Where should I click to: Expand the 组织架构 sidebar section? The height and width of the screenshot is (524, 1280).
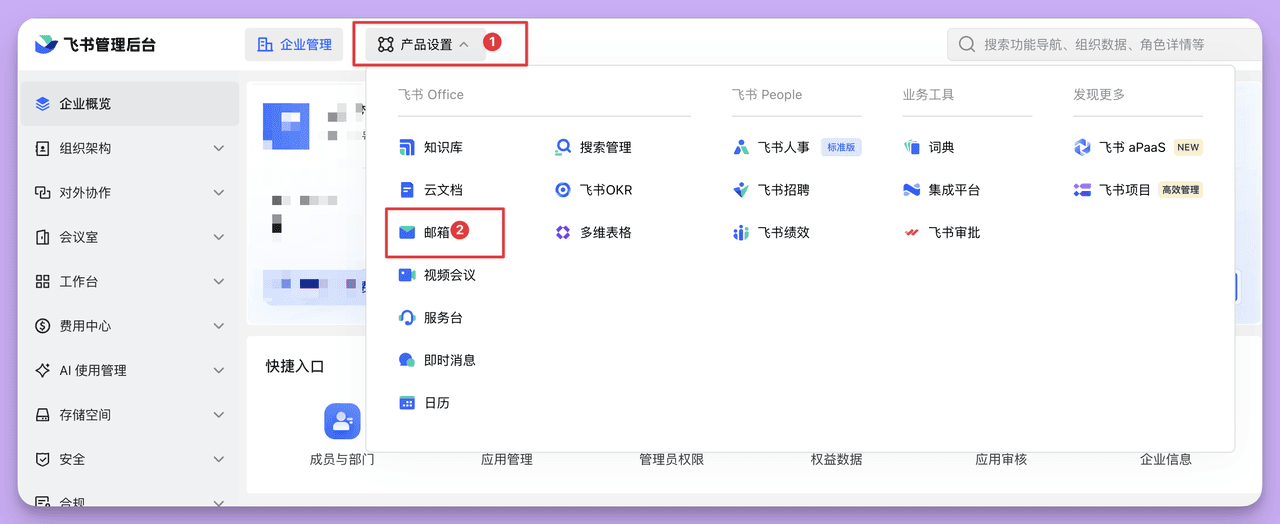pyautogui.click(x=219, y=148)
